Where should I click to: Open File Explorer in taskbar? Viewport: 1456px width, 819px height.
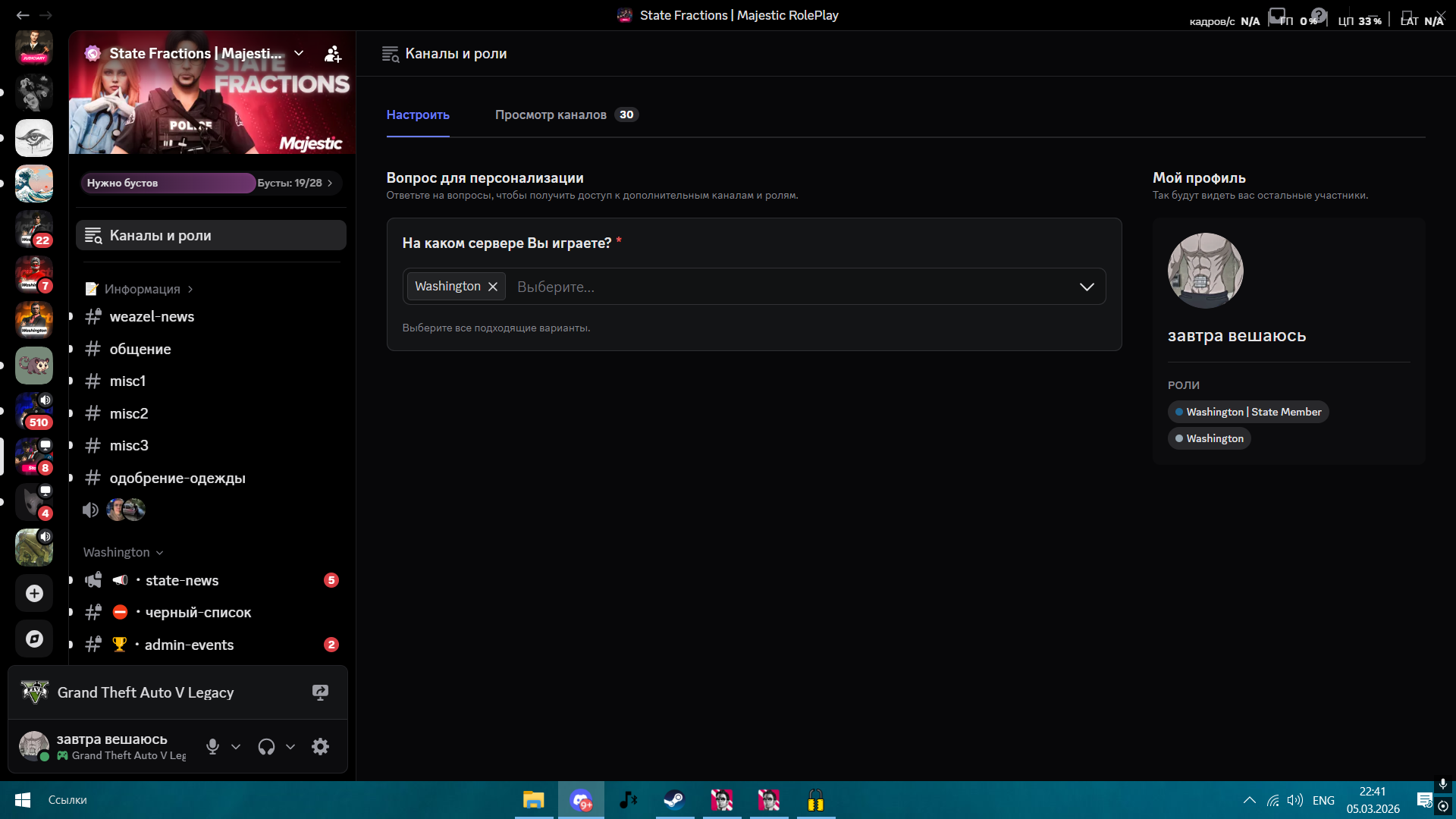tap(533, 800)
